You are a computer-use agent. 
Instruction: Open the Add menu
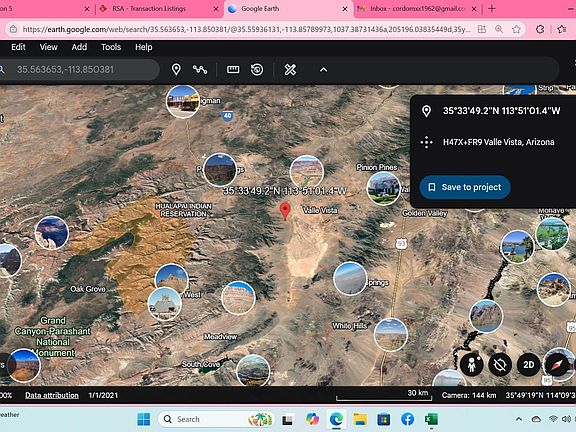tap(79, 47)
